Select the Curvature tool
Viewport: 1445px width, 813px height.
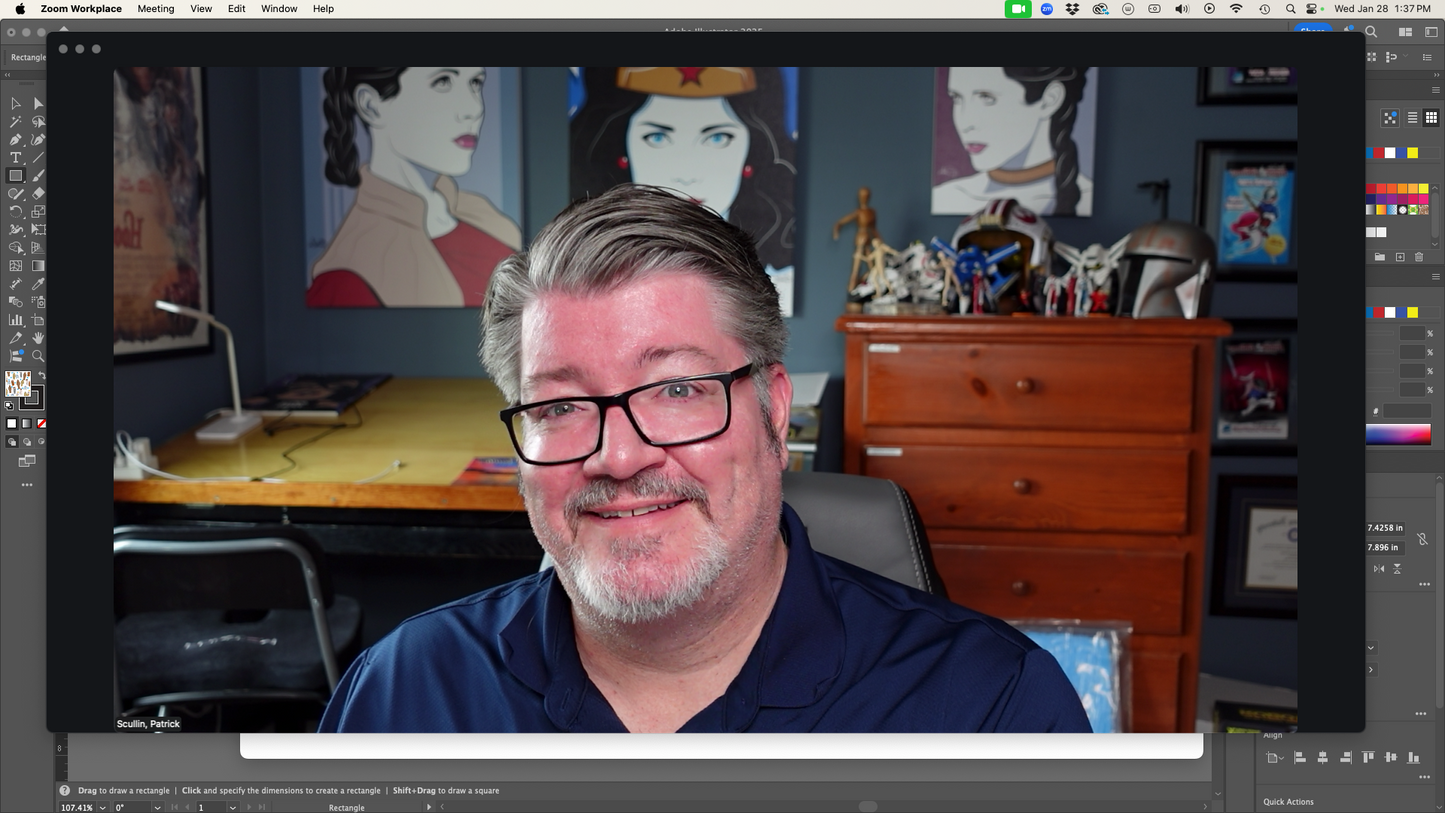coord(38,140)
